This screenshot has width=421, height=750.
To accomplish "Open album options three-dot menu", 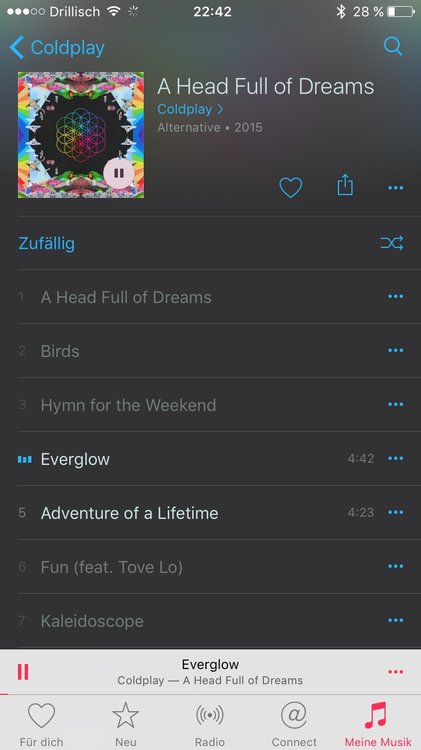I will click(396, 188).
